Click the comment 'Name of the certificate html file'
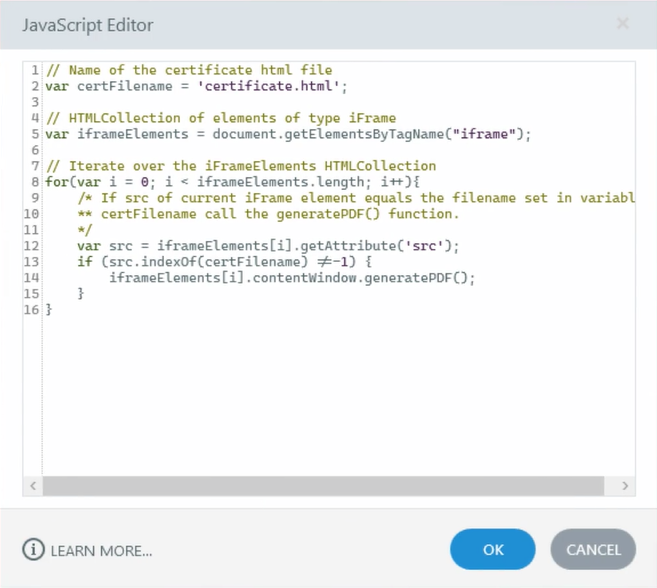657x588 pixels. coord(189,70)
